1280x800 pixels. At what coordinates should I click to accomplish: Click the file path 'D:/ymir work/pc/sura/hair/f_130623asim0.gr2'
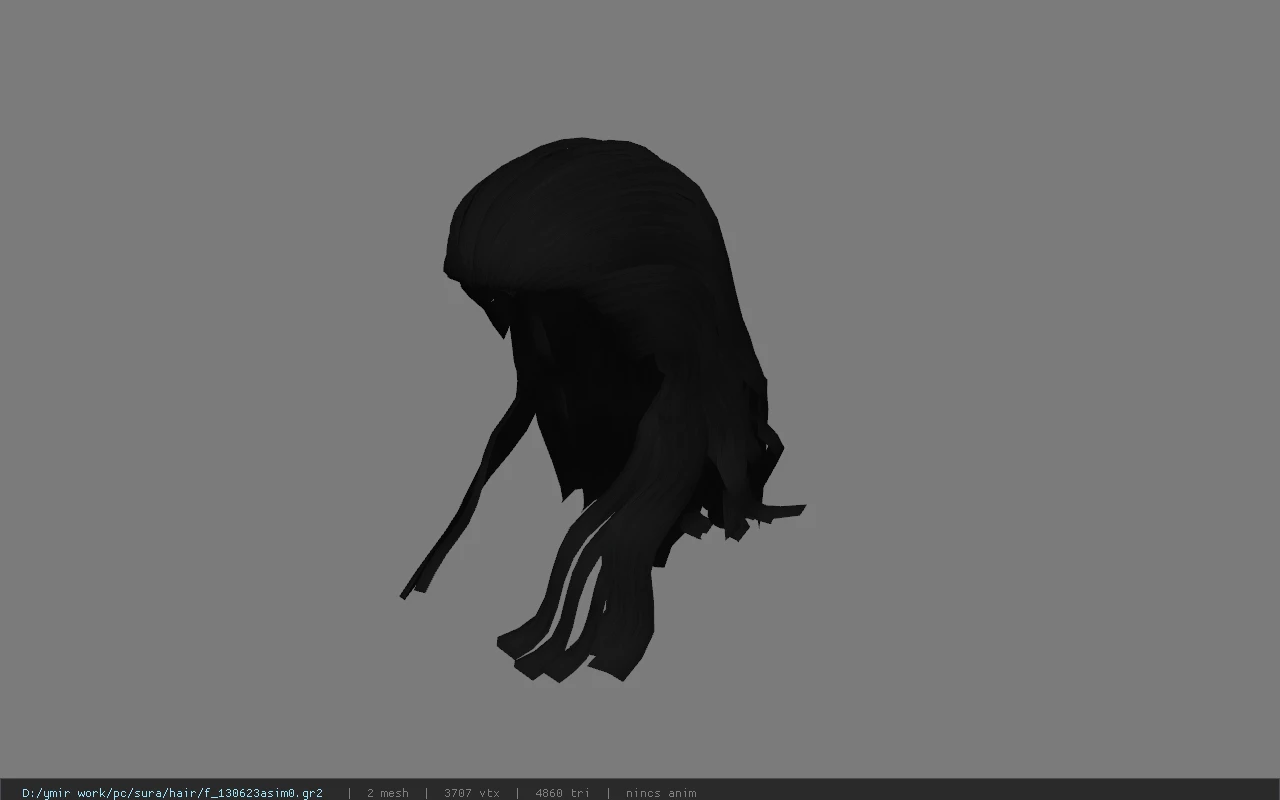coord(172,793)
